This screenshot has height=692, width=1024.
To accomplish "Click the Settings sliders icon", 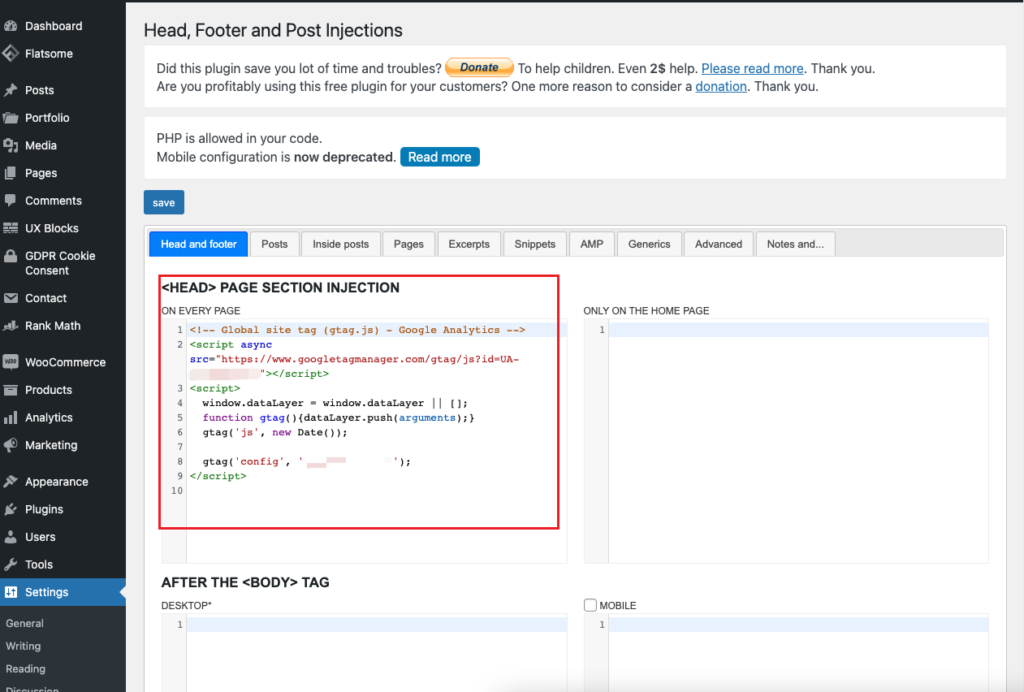I will click(x=10, y=592).
